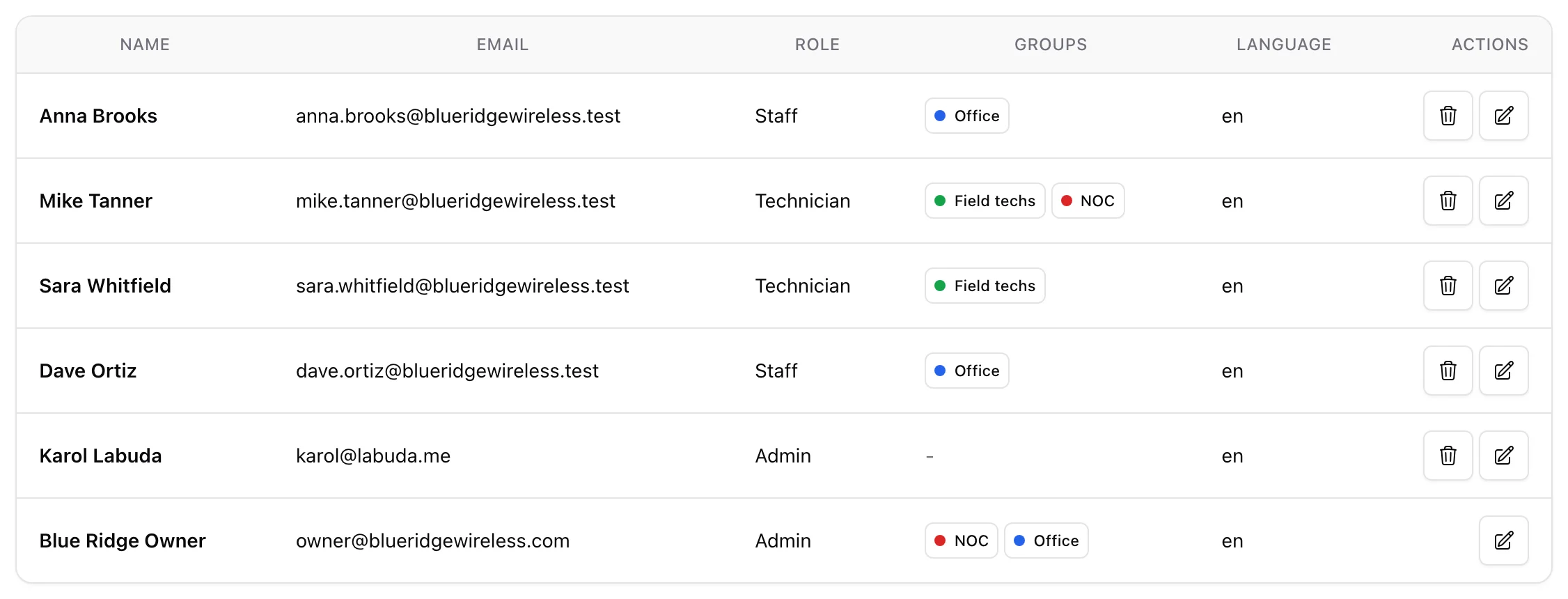Click the NAME column header
Image resolution: width=1568 pixels, height=599 pixels.
click(145, 45)
